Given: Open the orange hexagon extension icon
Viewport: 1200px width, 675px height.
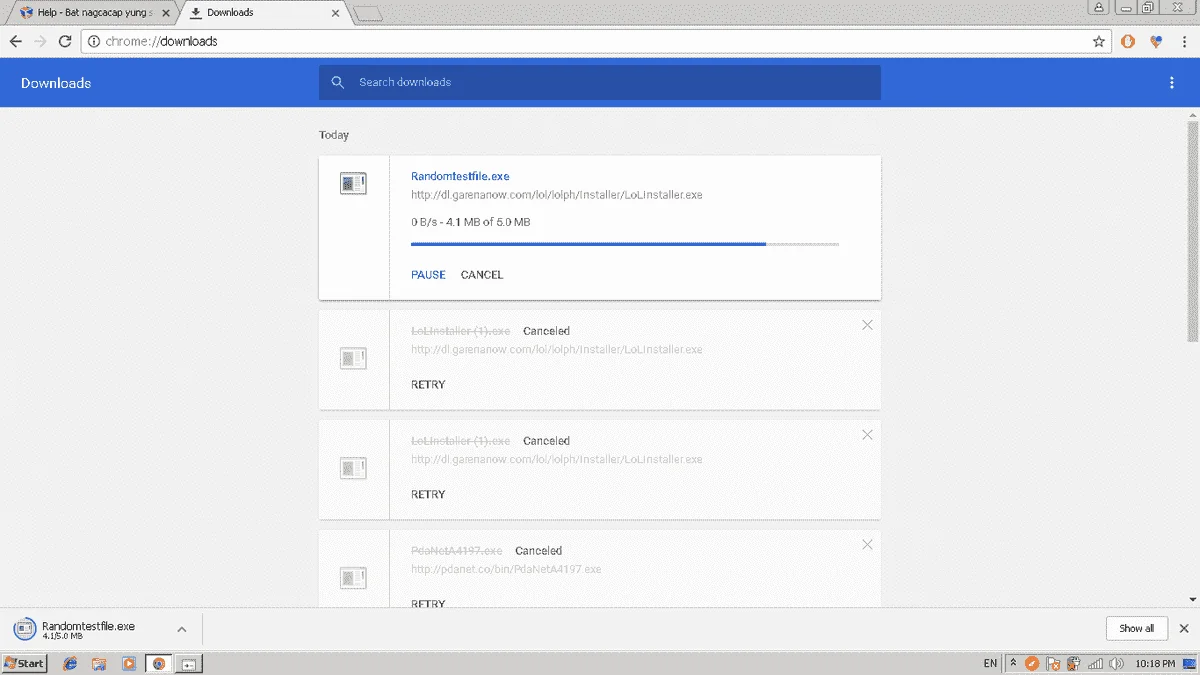Looking at the screenshot, I should coord(1128,42).
